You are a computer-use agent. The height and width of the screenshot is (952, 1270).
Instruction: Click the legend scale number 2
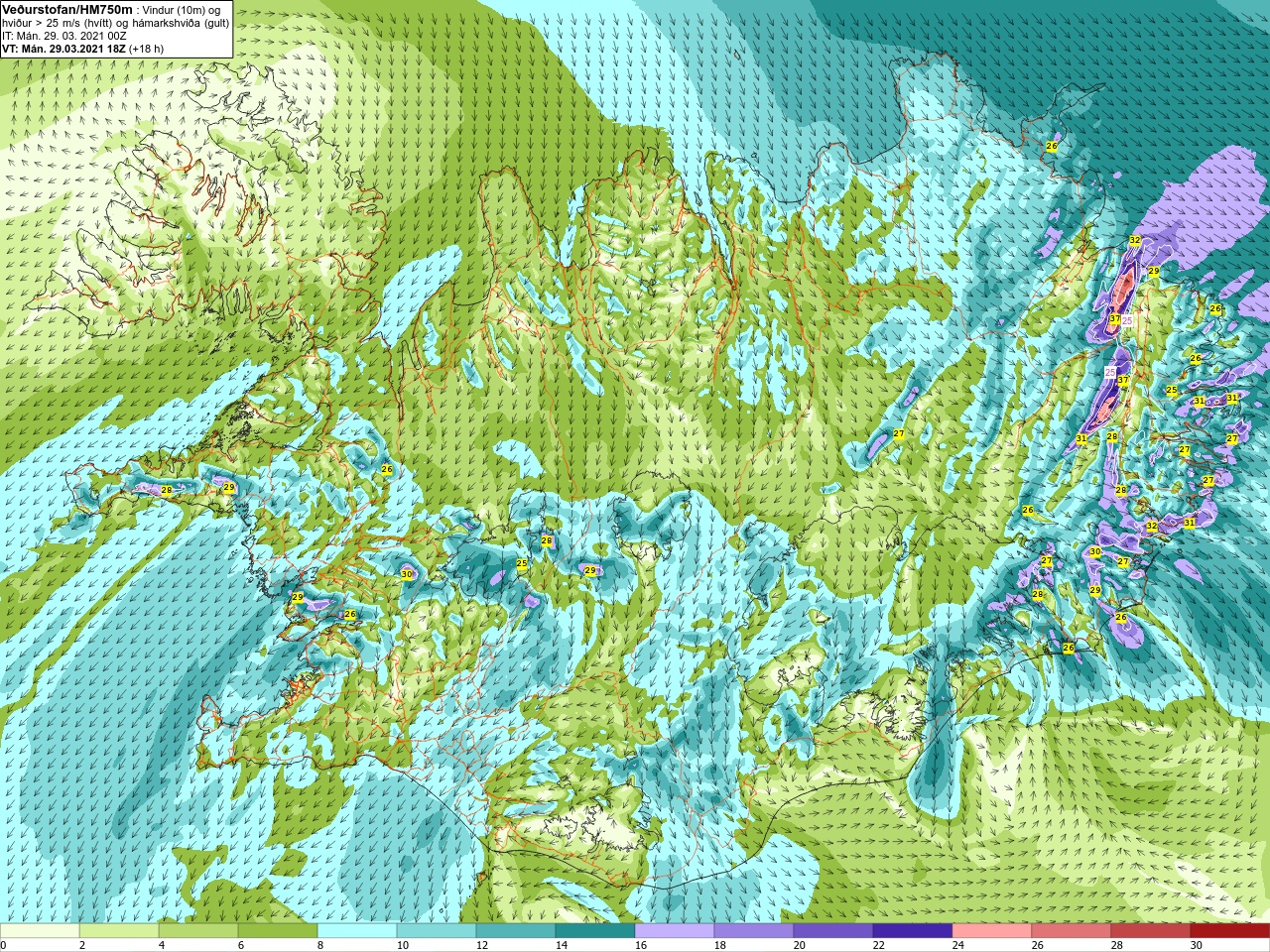tap(82, 945)
